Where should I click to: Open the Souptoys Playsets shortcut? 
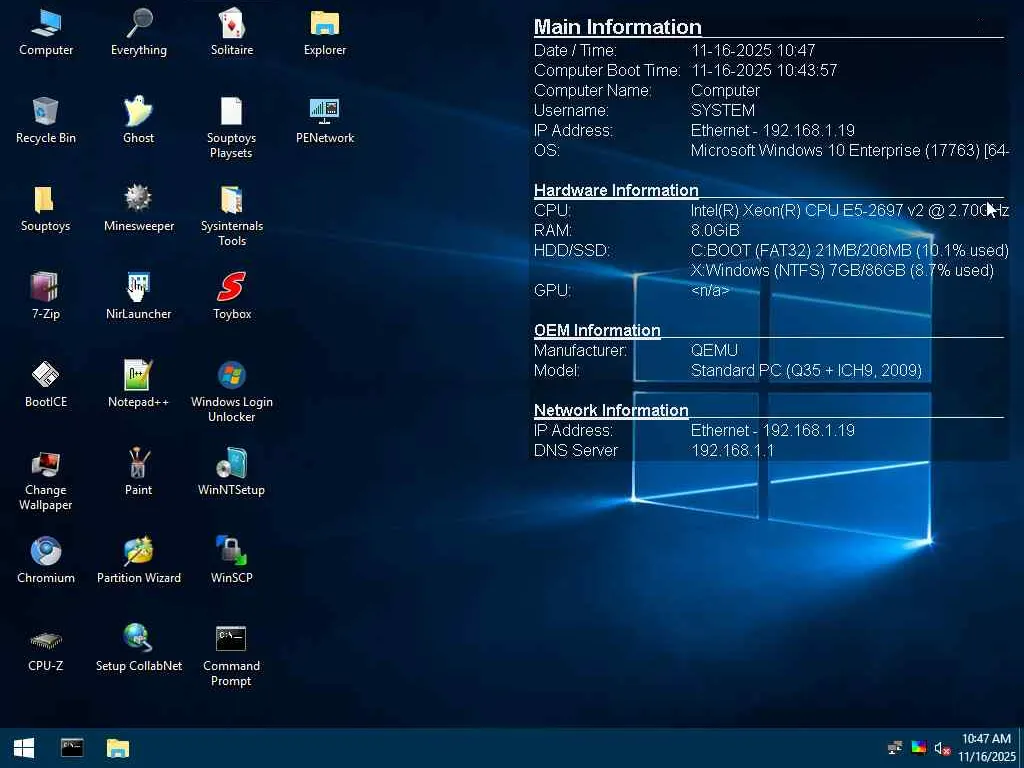[x=231, y=128]
